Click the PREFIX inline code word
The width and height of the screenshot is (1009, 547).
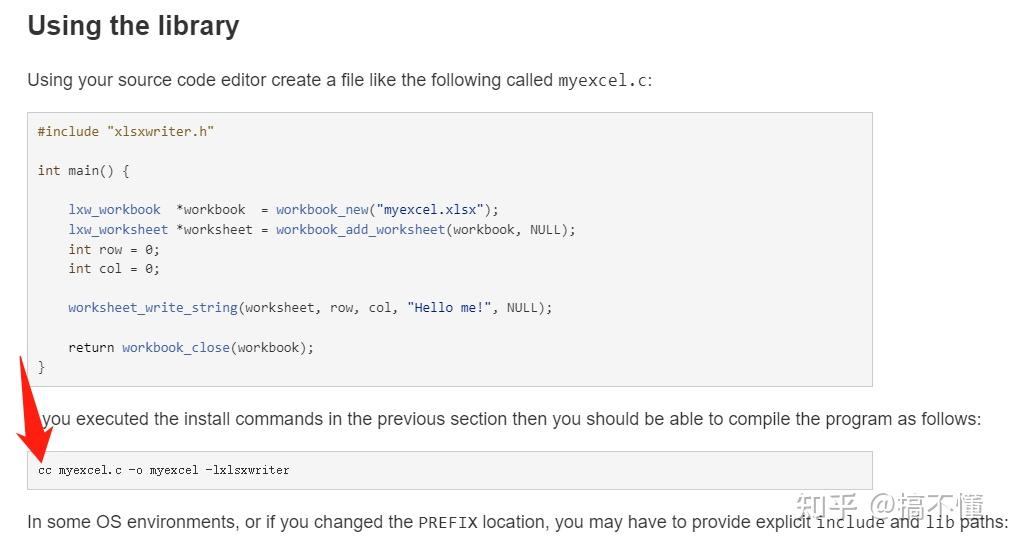point(448,523)
